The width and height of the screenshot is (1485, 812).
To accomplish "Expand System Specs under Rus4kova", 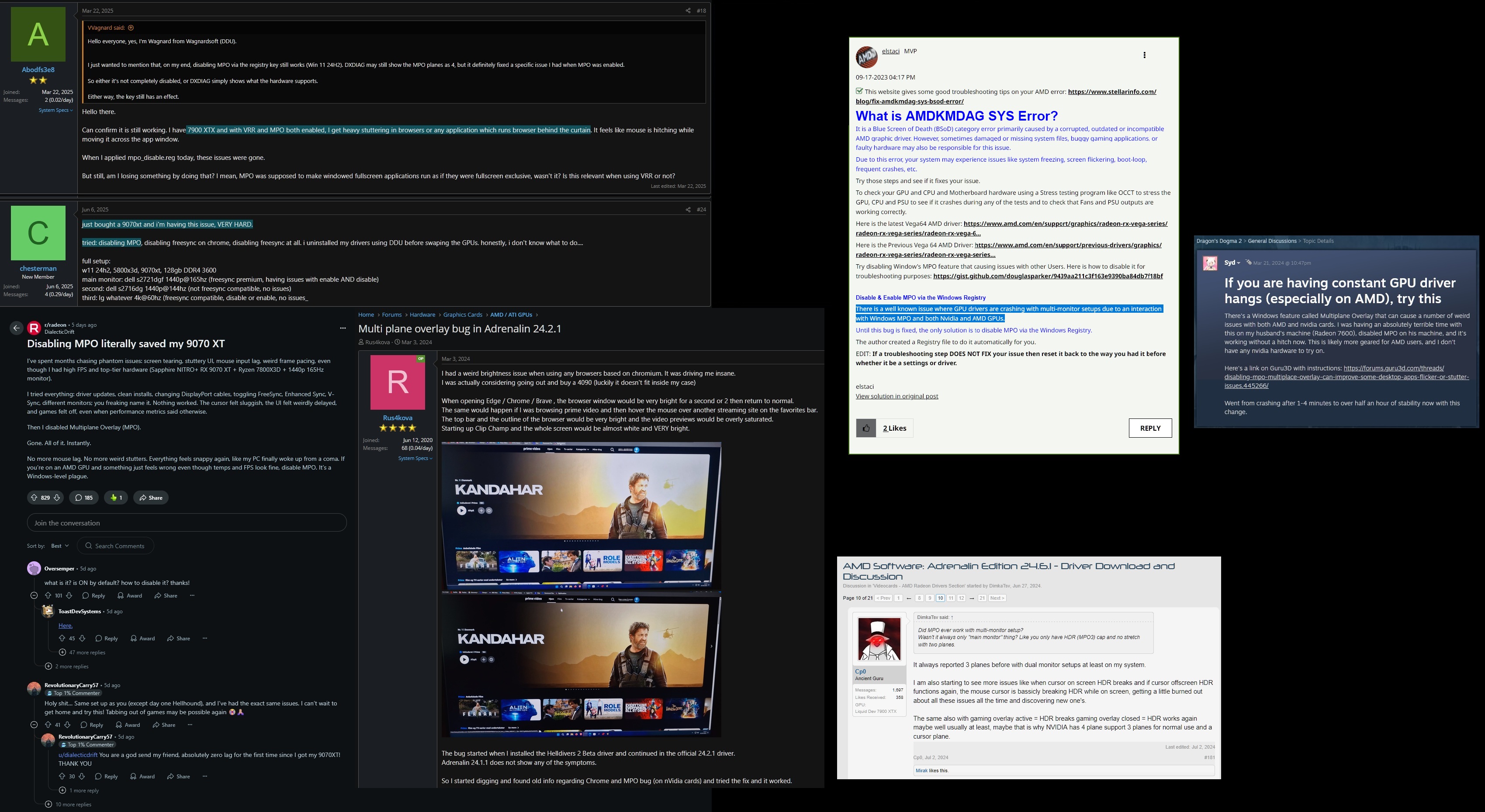I will [x=415, y=458].
